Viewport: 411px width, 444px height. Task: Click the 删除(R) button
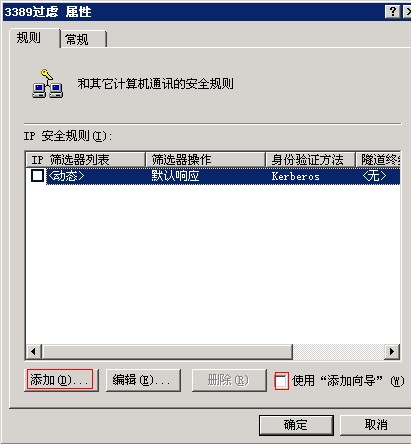tap(229, 380)
